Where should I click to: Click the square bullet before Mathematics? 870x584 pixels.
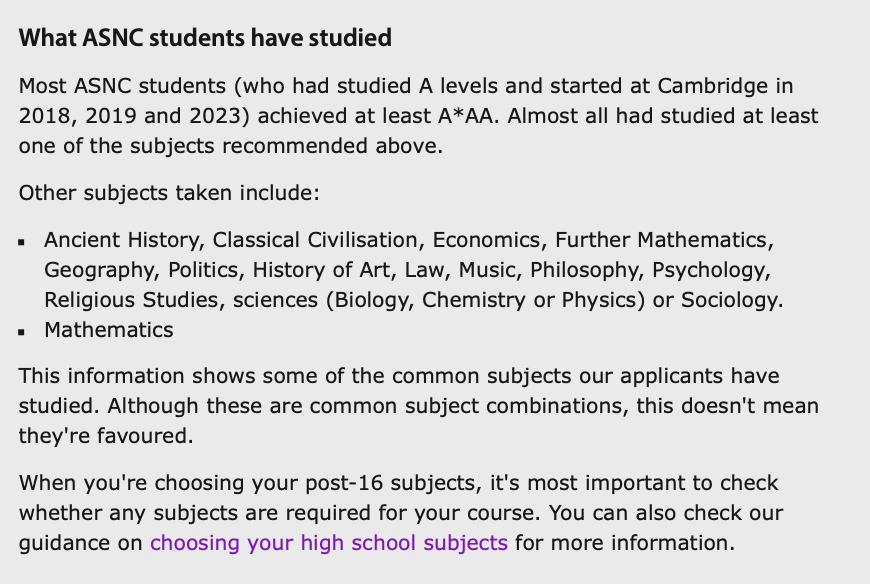(22, 332)
